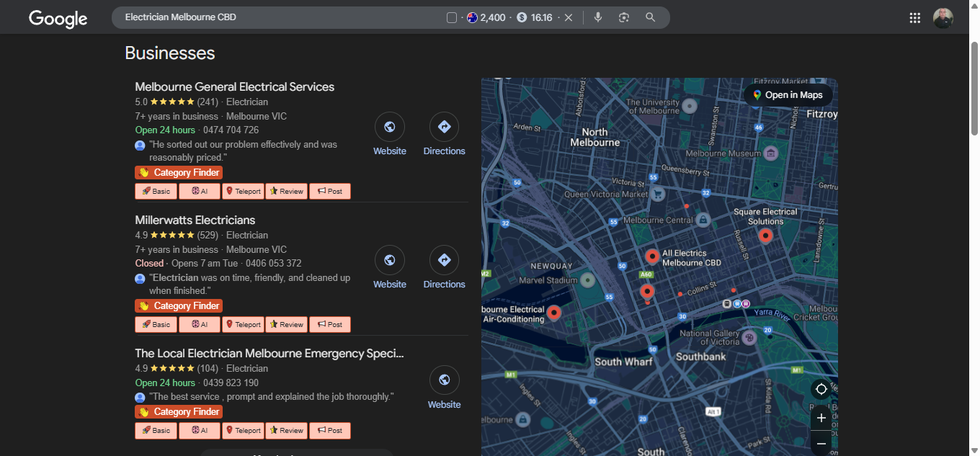Clear the search box text

(568, 17)
